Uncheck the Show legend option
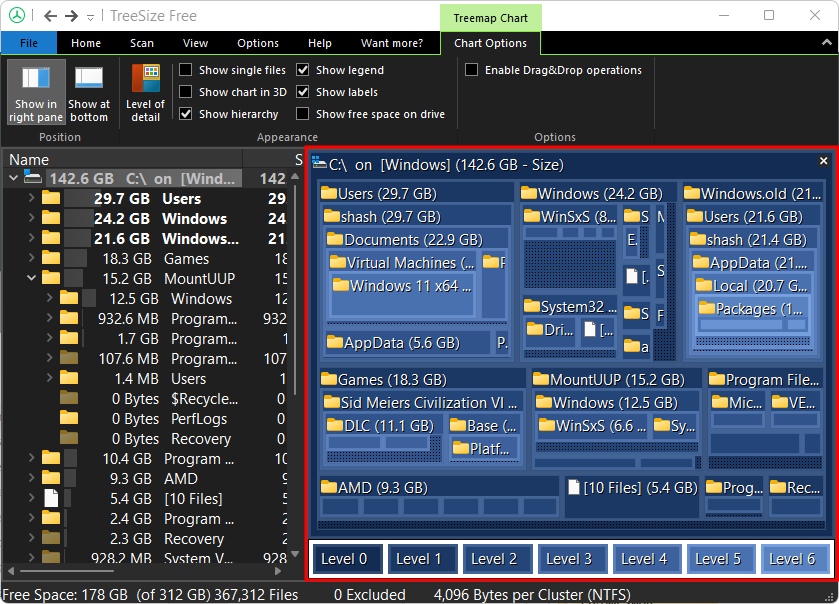The width and height of the screenshot is (839, 604). coord(302,69)
